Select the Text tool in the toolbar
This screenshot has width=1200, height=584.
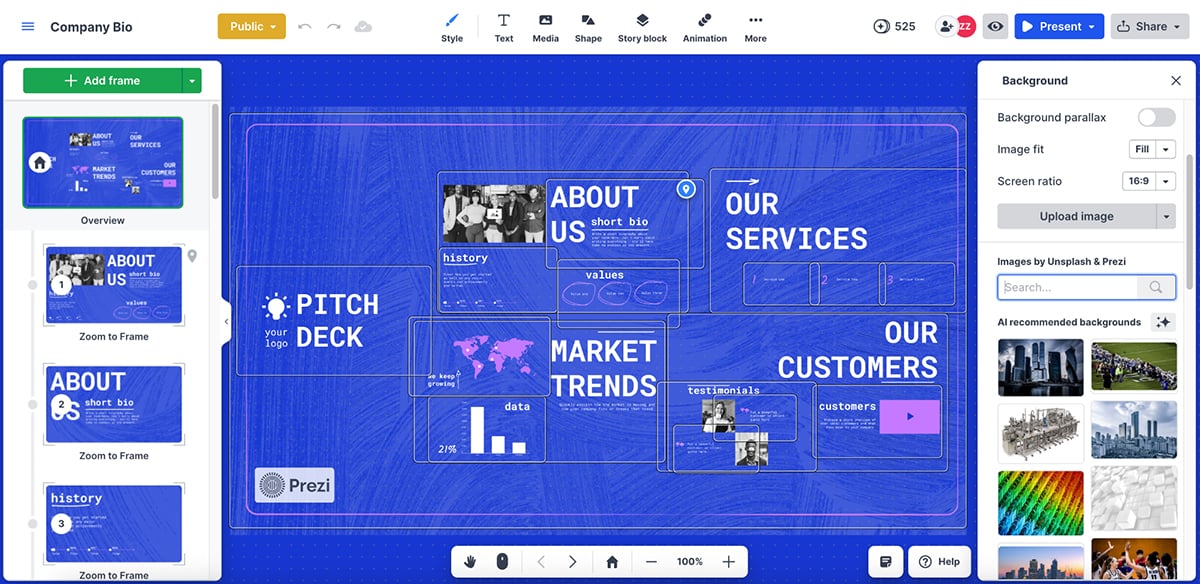click(x=504, y=26)
